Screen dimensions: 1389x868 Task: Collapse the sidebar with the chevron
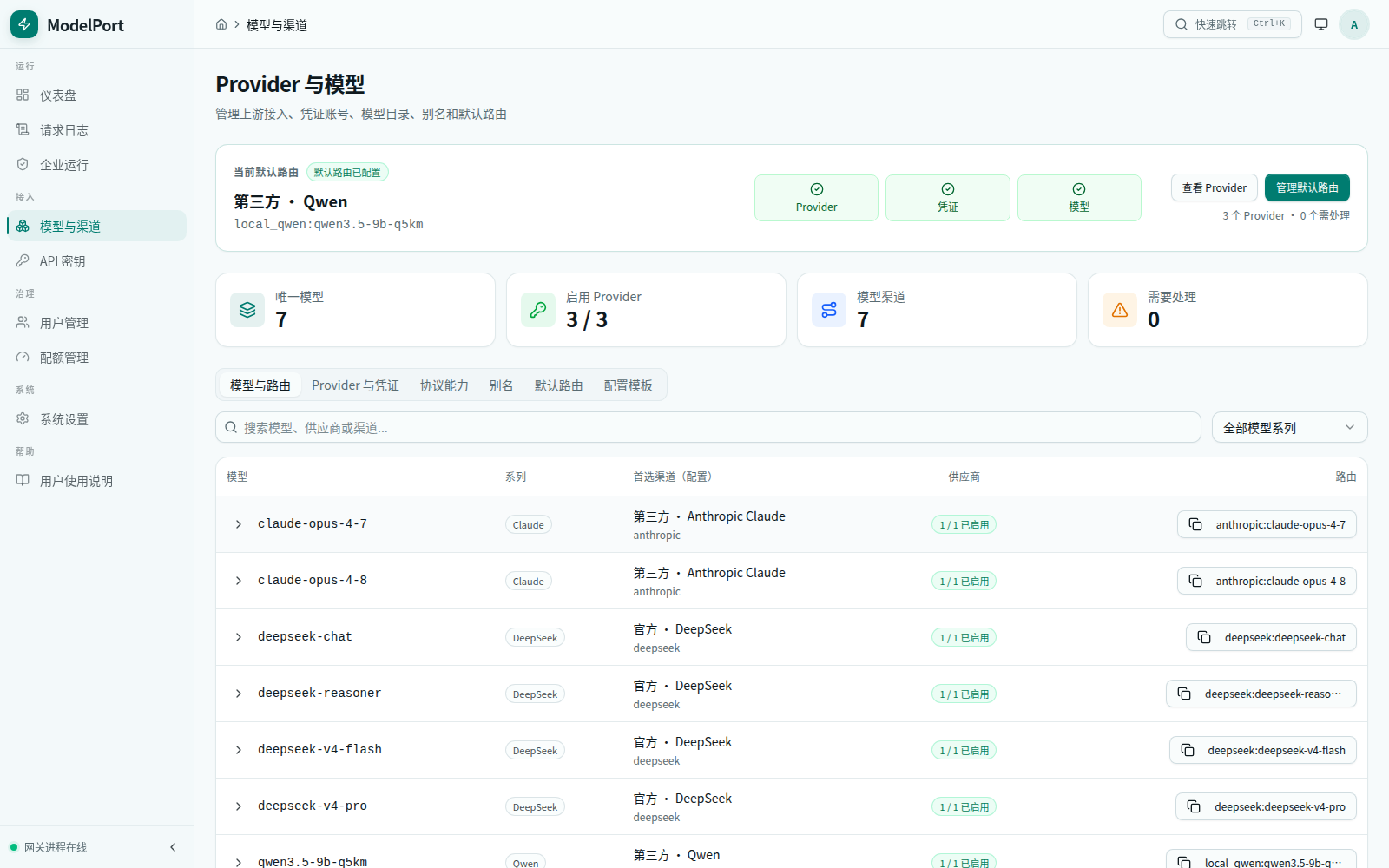173,847
